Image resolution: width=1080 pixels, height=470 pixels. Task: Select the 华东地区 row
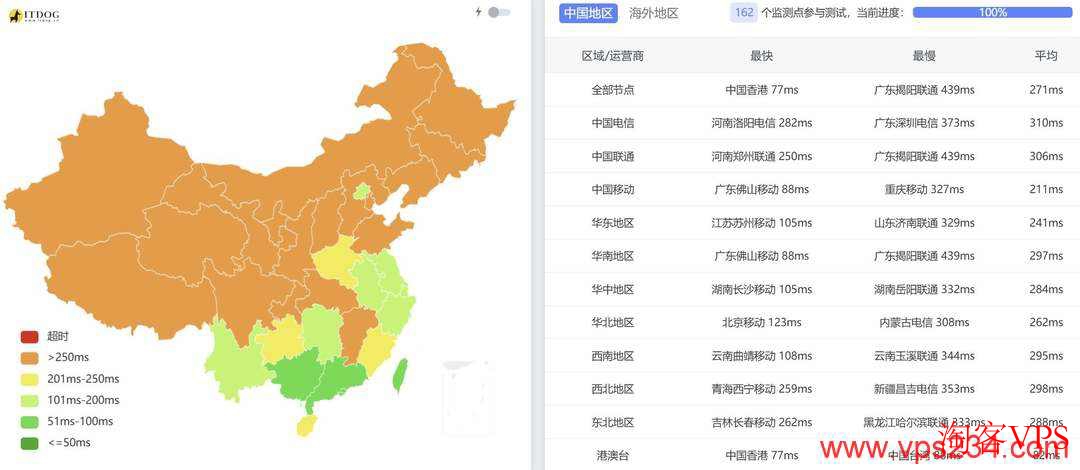(612, 223)
